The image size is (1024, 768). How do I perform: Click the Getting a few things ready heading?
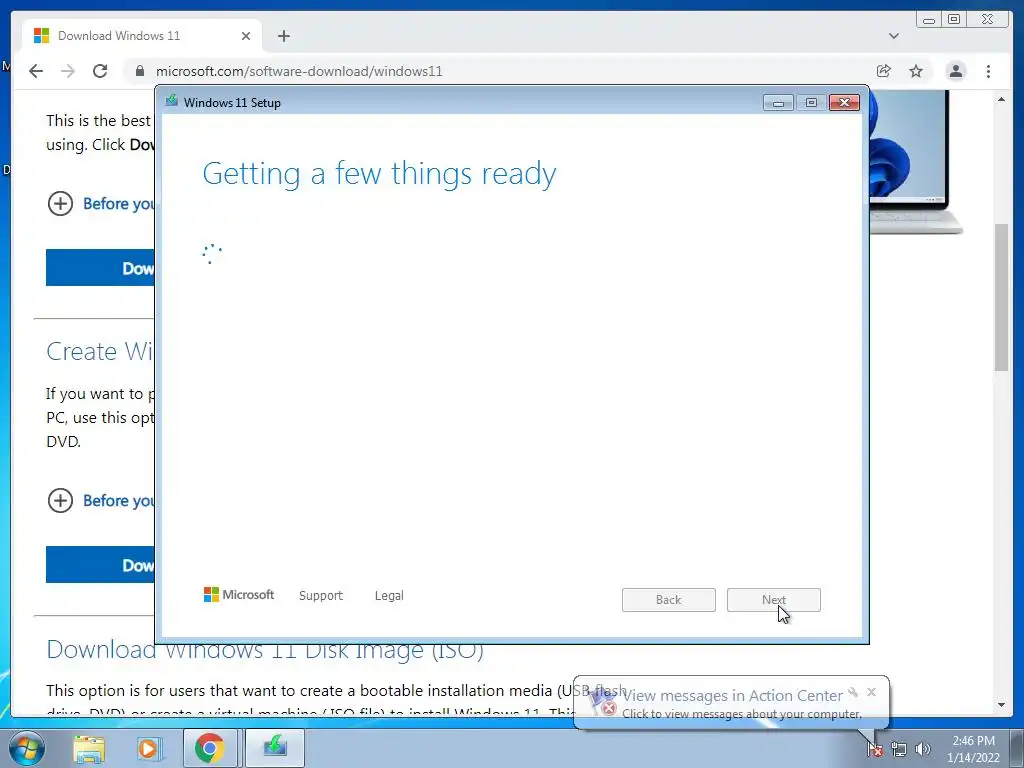(x=379, y=174)
